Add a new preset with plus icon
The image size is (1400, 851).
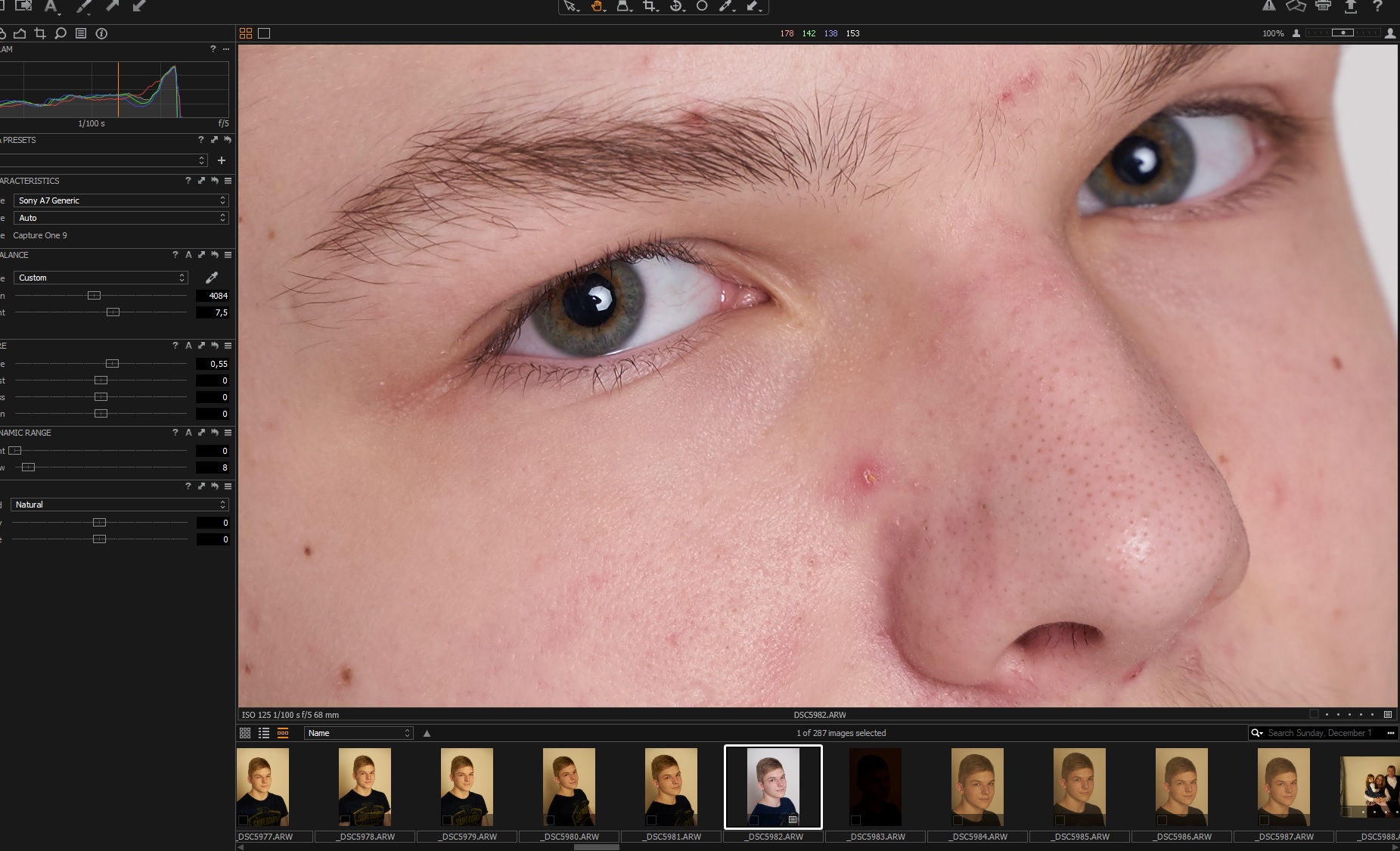pos(222,160)
